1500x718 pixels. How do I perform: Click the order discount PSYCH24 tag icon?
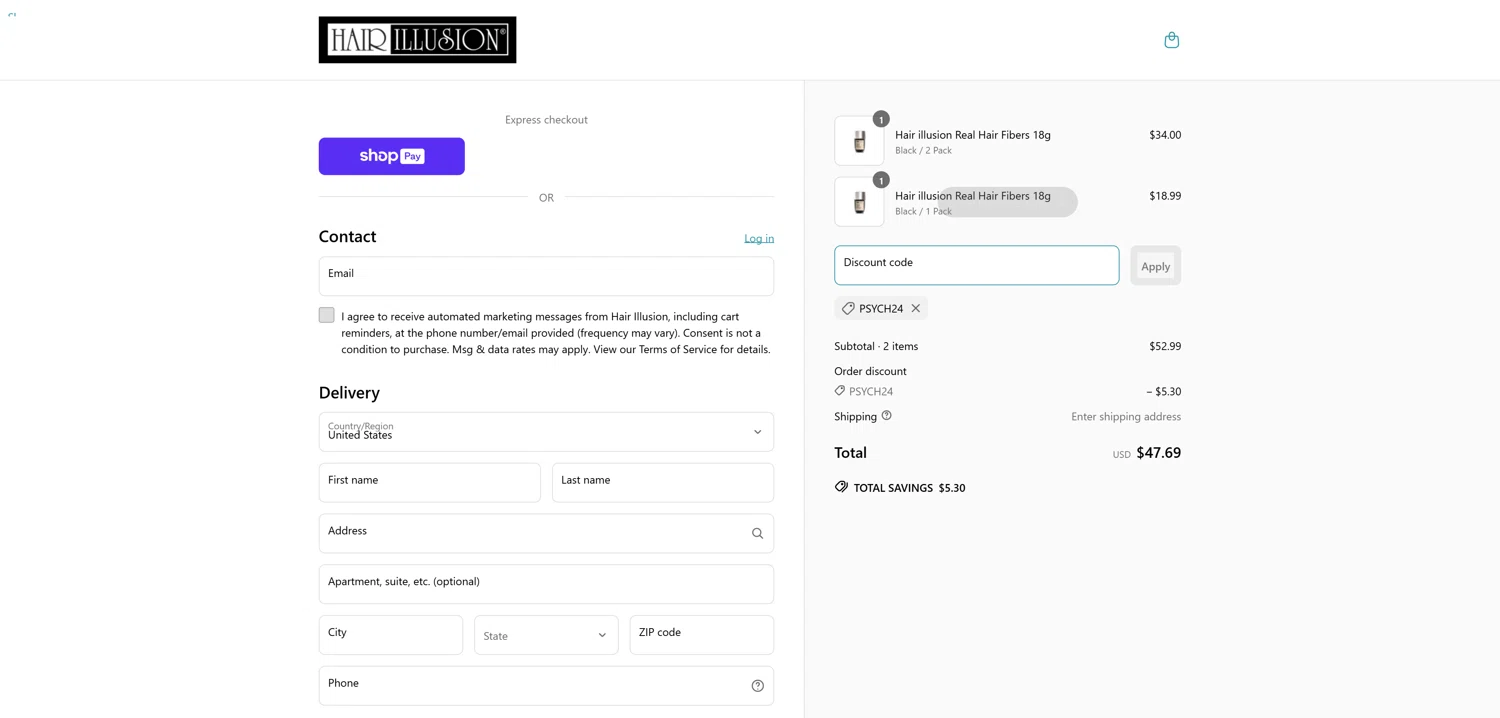(839, 391)
